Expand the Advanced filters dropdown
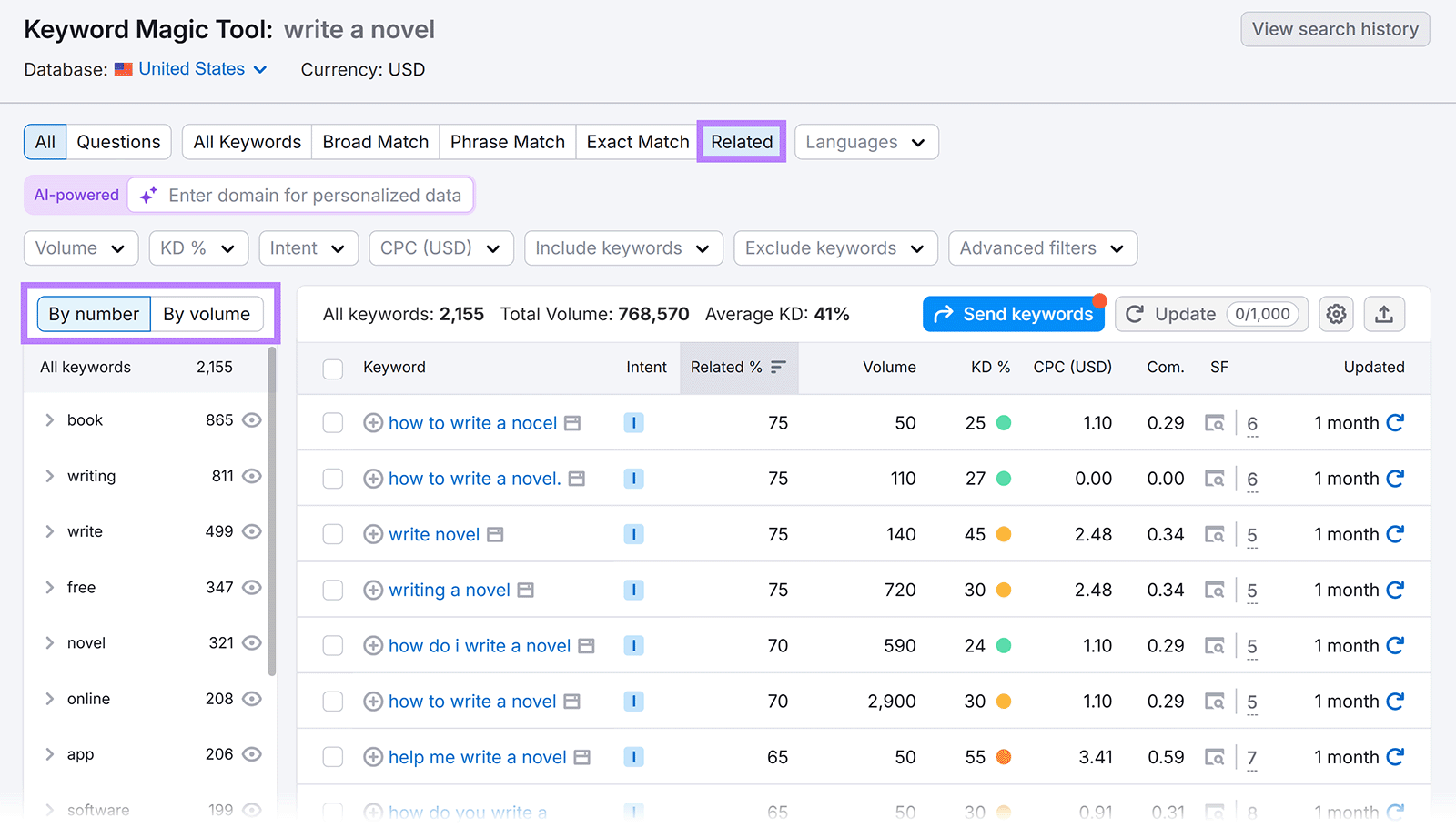Image resolution: width=1456 pixels, height=828 pixels. click(x=1042, y=247)
